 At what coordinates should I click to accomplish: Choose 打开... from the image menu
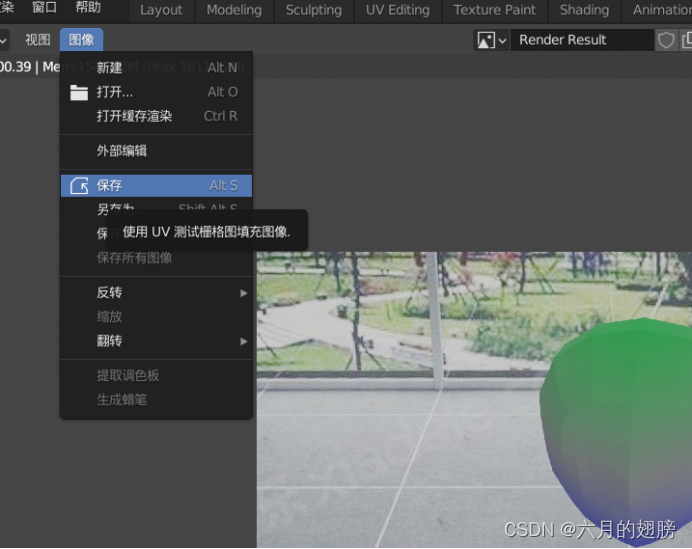click(x=156, y=92)
